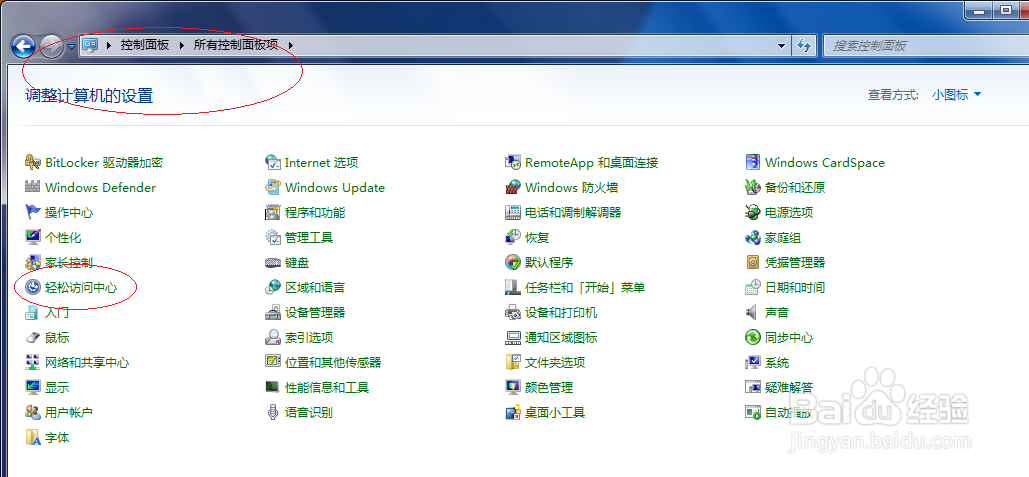This screenshot has width=1029, height=477.
Task: Open Windows CardSpace link
Action: [x=825, y=163]
